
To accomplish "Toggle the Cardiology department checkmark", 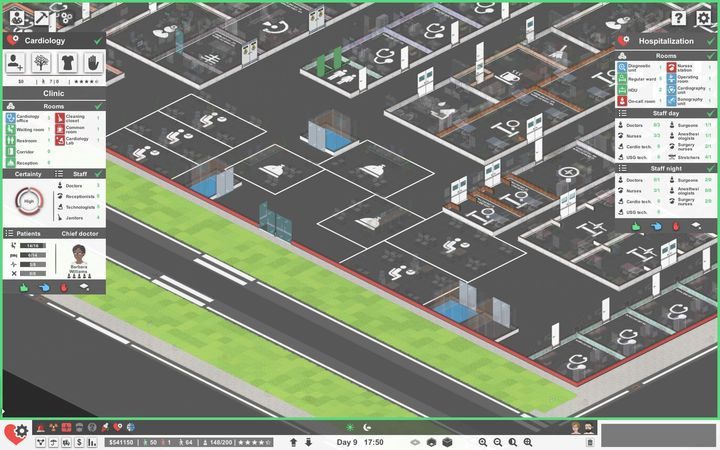I will click(x=98, y=41).
